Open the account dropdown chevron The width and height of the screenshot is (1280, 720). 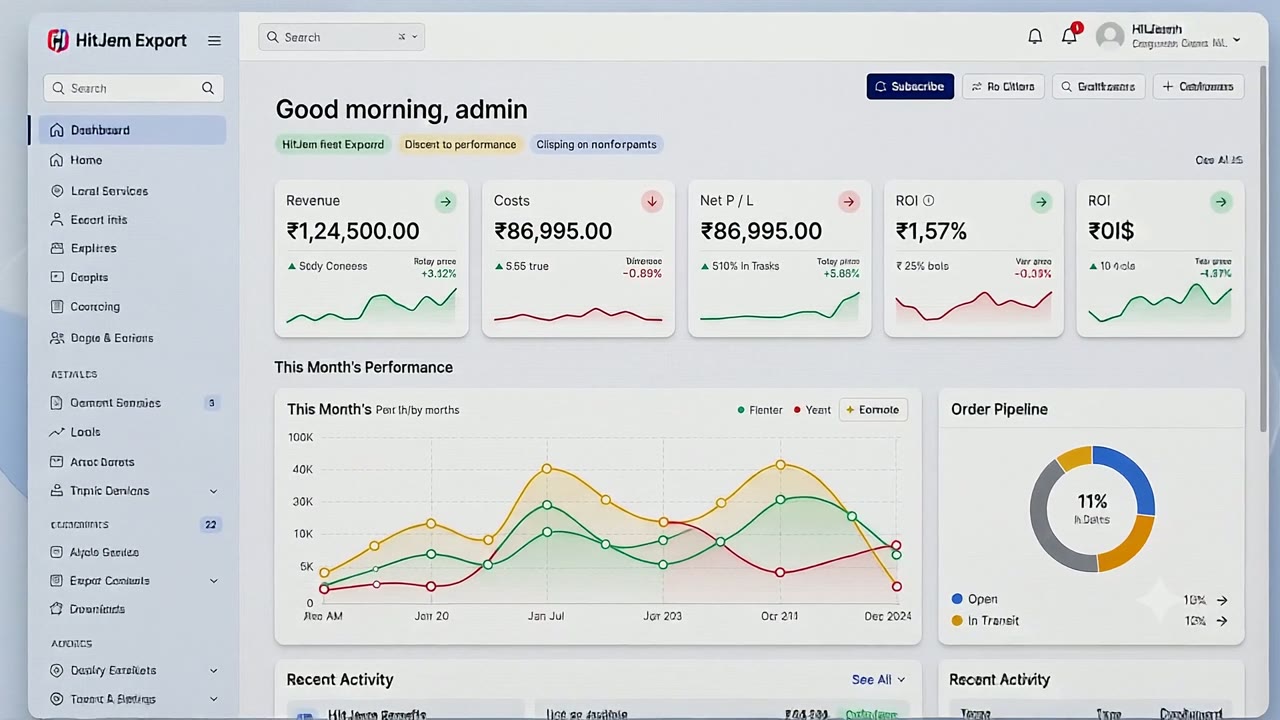1237,41
